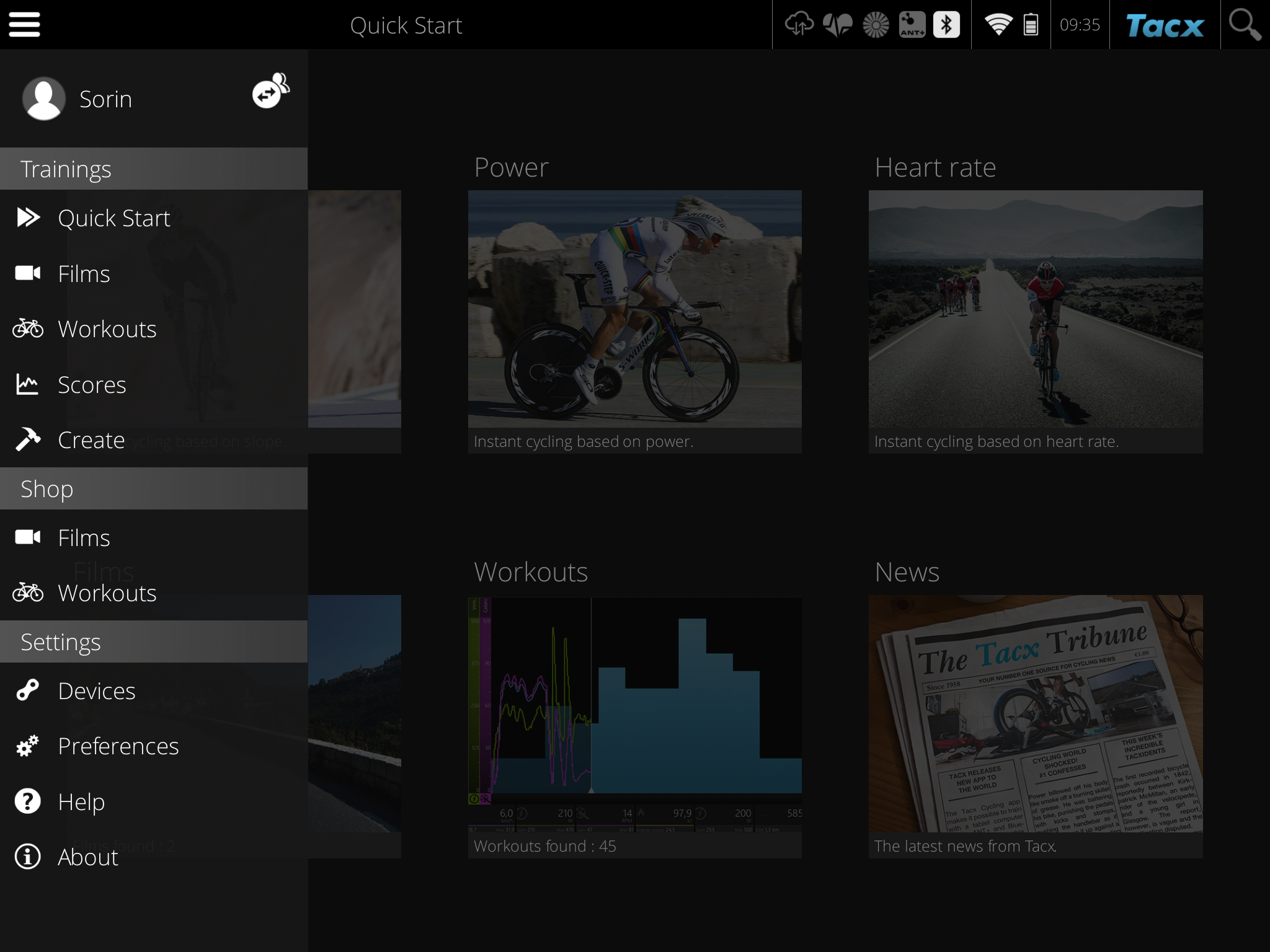Tap the cloud sync status icon
Screen dimensions: 1270x952
(x=799, y=25)
